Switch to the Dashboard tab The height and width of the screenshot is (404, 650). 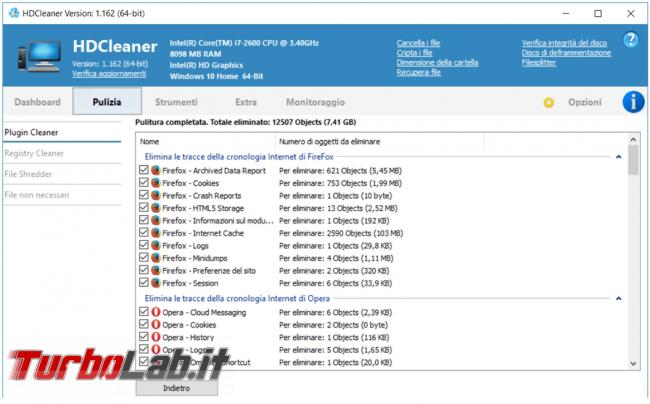[37, 102]
